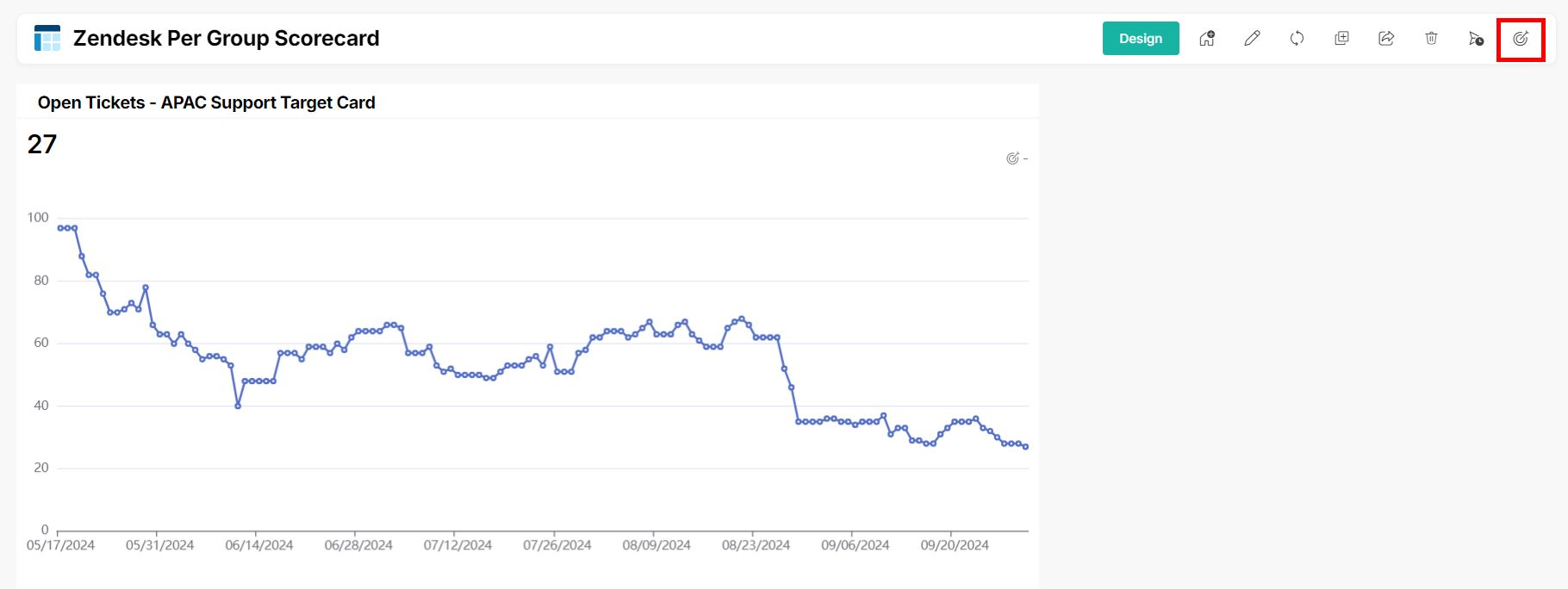This screenshot has width=1568, height=589.
Task: Open the share dashboard icon
Action: coord(1386,39)
